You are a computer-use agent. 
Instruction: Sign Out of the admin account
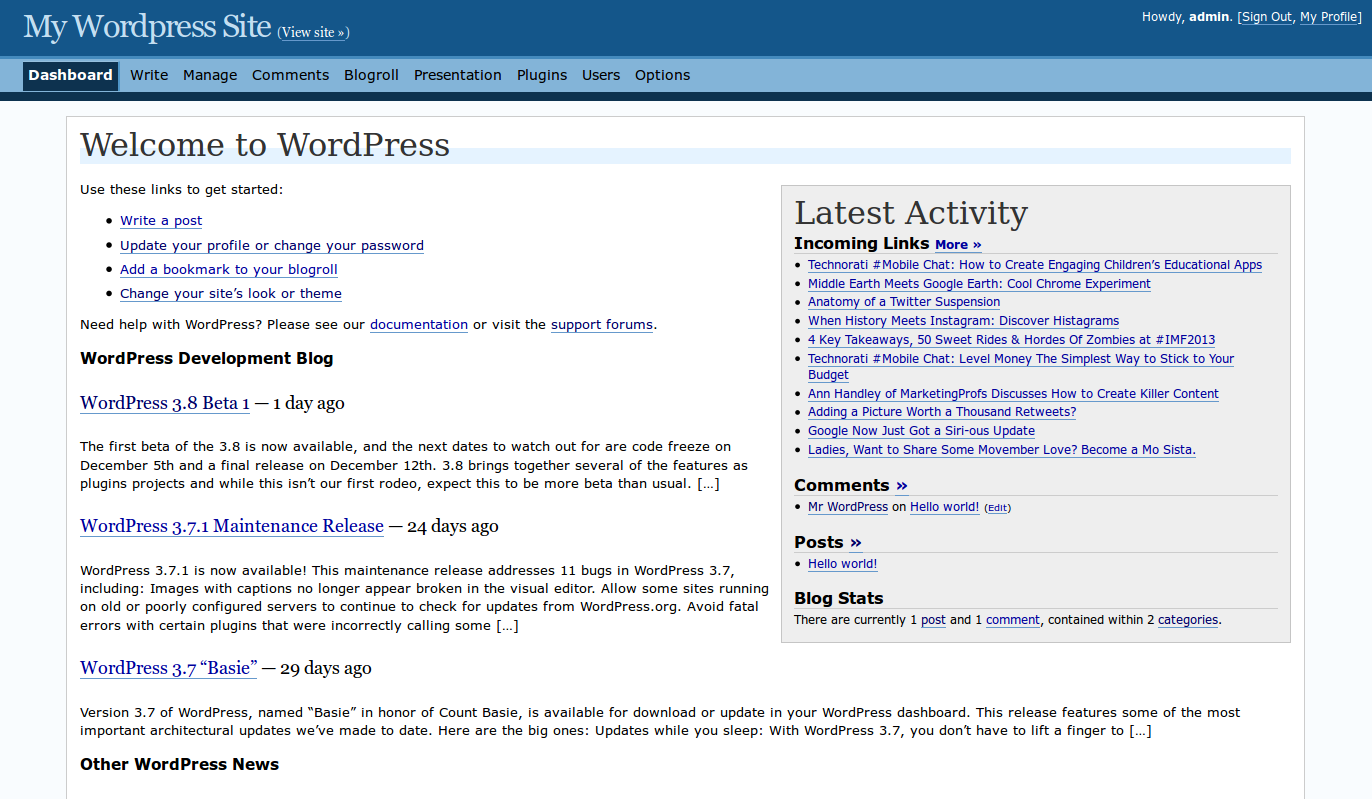tap(1266, 17)
